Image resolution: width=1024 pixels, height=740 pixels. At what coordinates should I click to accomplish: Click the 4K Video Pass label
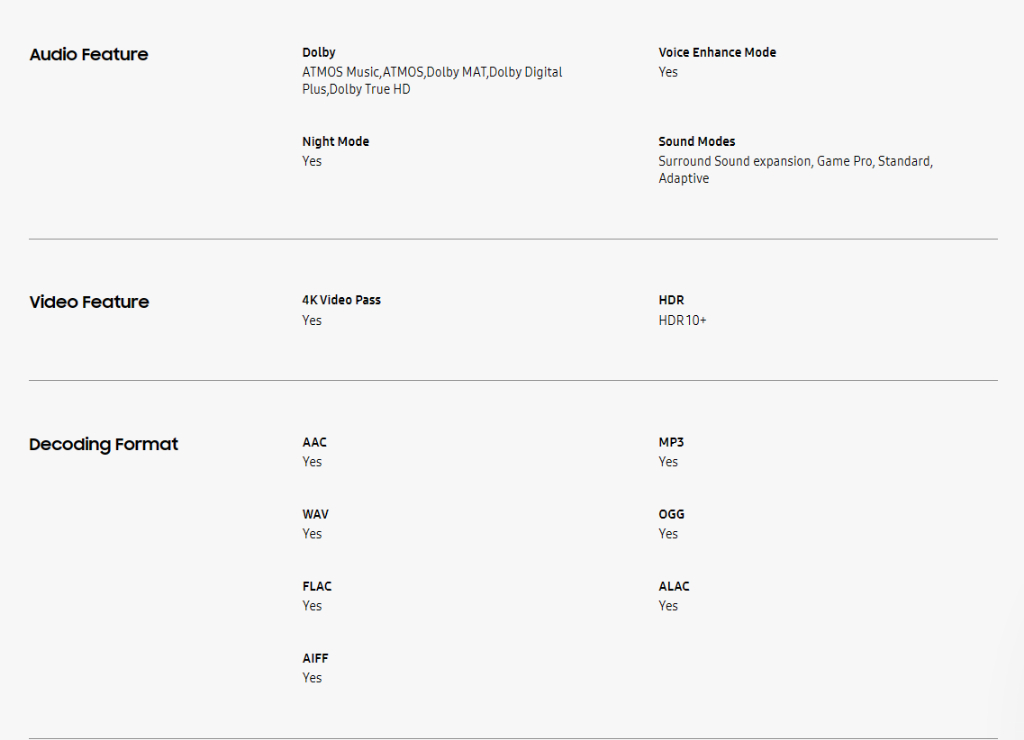(341, 300)
